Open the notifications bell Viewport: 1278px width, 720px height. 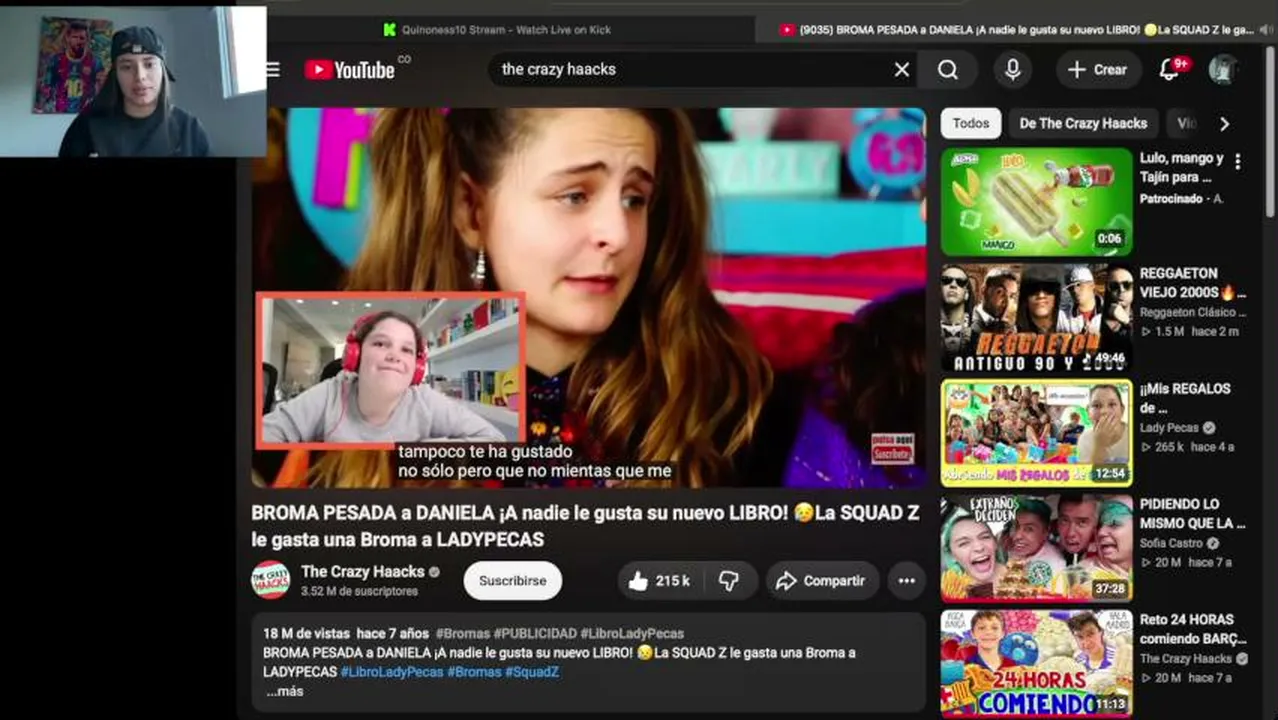point(1169,69)
